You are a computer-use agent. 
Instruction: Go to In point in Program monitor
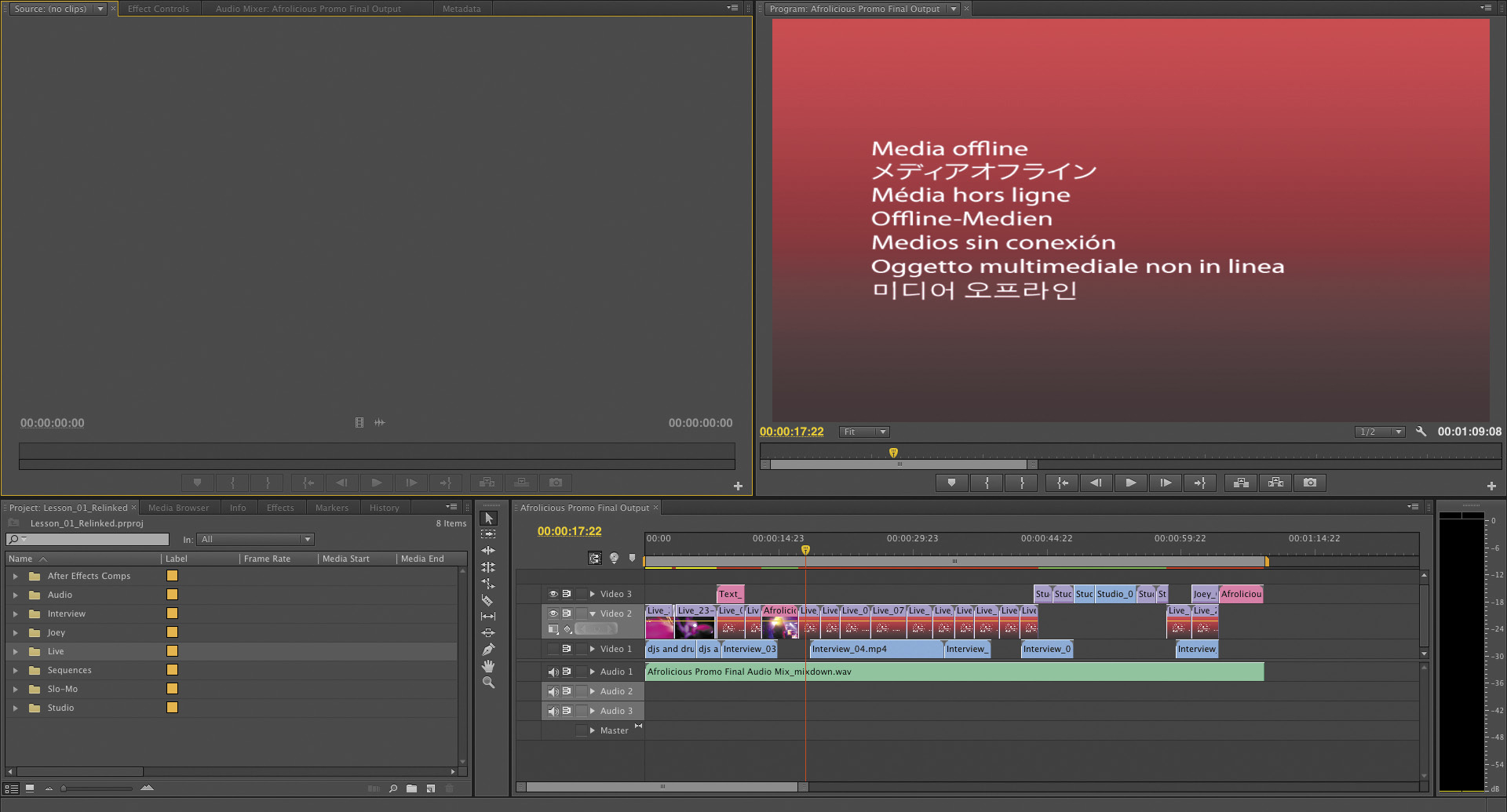pyautogui.click(x=1061, y=482)
